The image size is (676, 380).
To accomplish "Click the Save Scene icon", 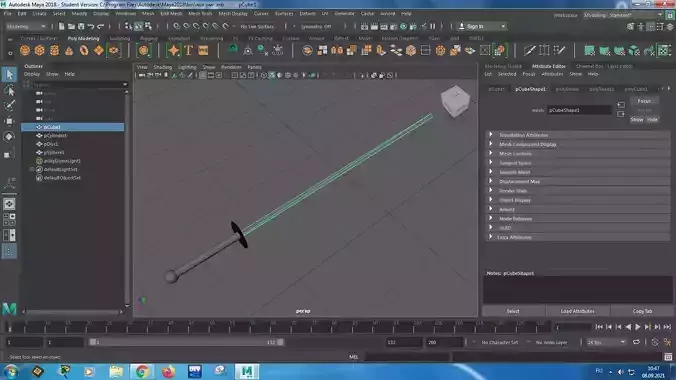I will 81,26.
